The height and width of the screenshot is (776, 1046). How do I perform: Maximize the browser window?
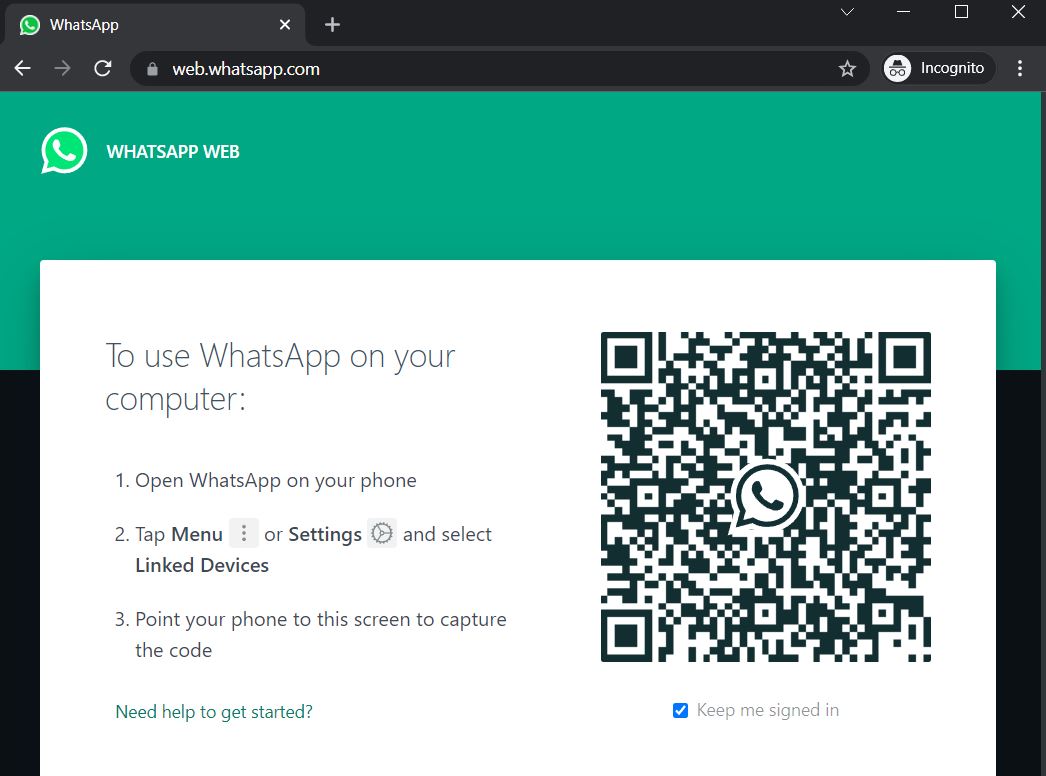click(961, 12)
